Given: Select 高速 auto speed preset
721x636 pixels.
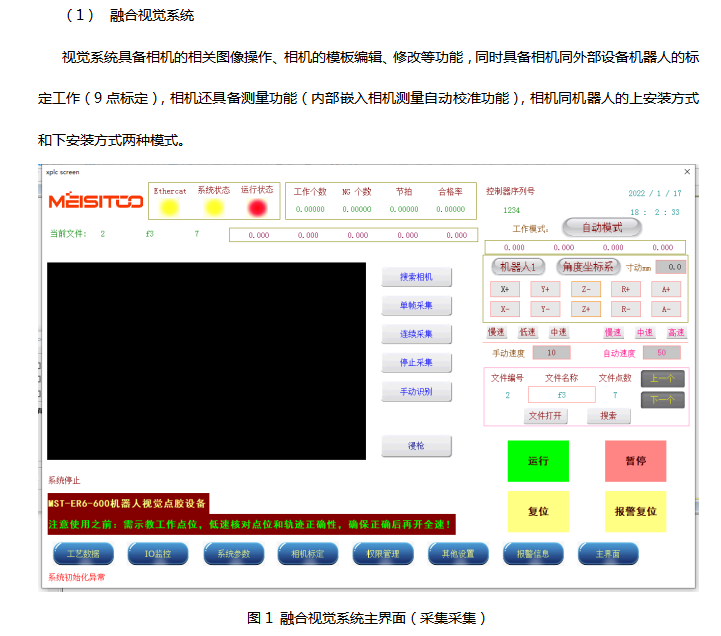Looking at the screenshot, I should (x=676, y=332).
